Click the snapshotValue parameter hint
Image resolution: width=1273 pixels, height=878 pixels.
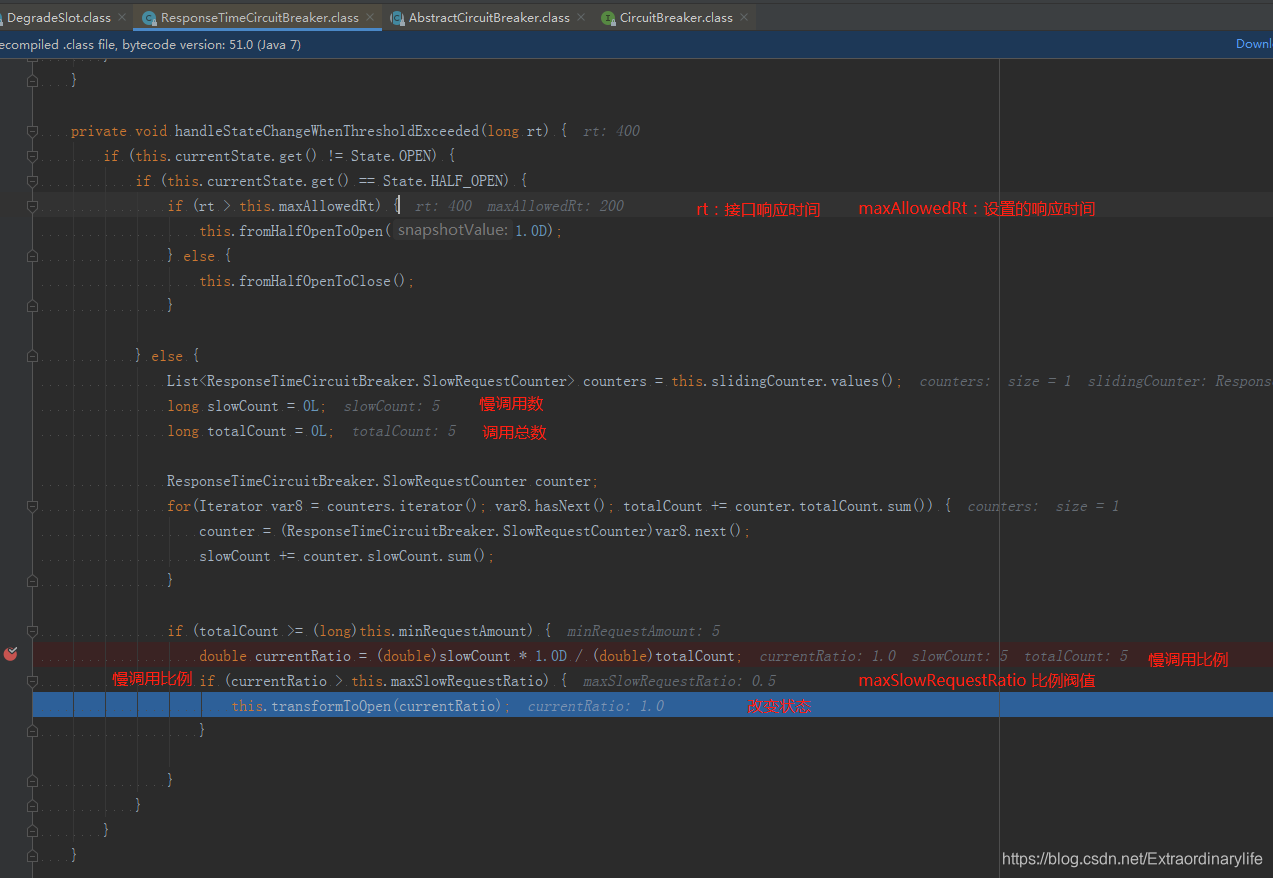coord(454,231)
